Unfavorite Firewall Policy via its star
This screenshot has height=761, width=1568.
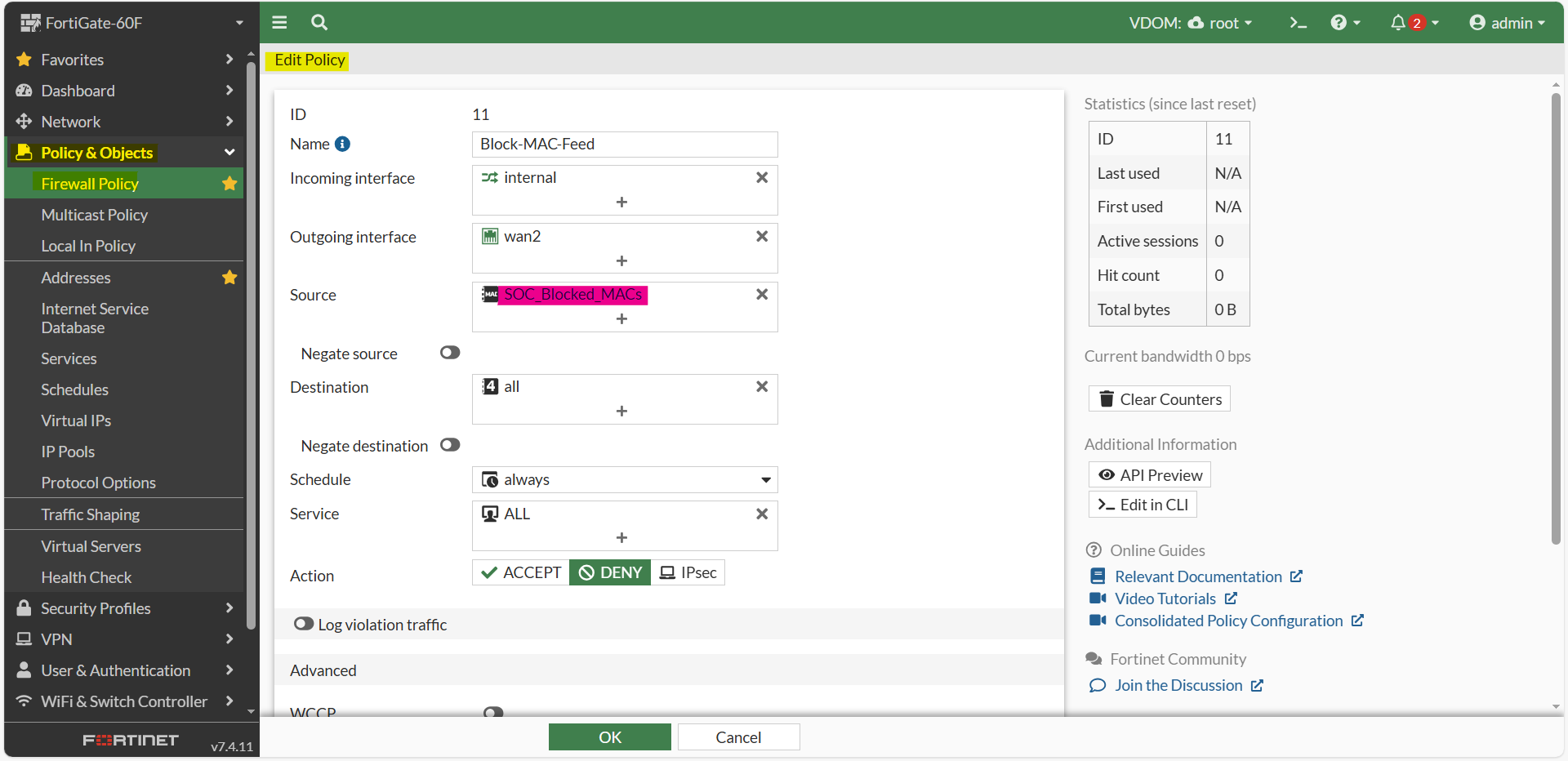point(229,184)
